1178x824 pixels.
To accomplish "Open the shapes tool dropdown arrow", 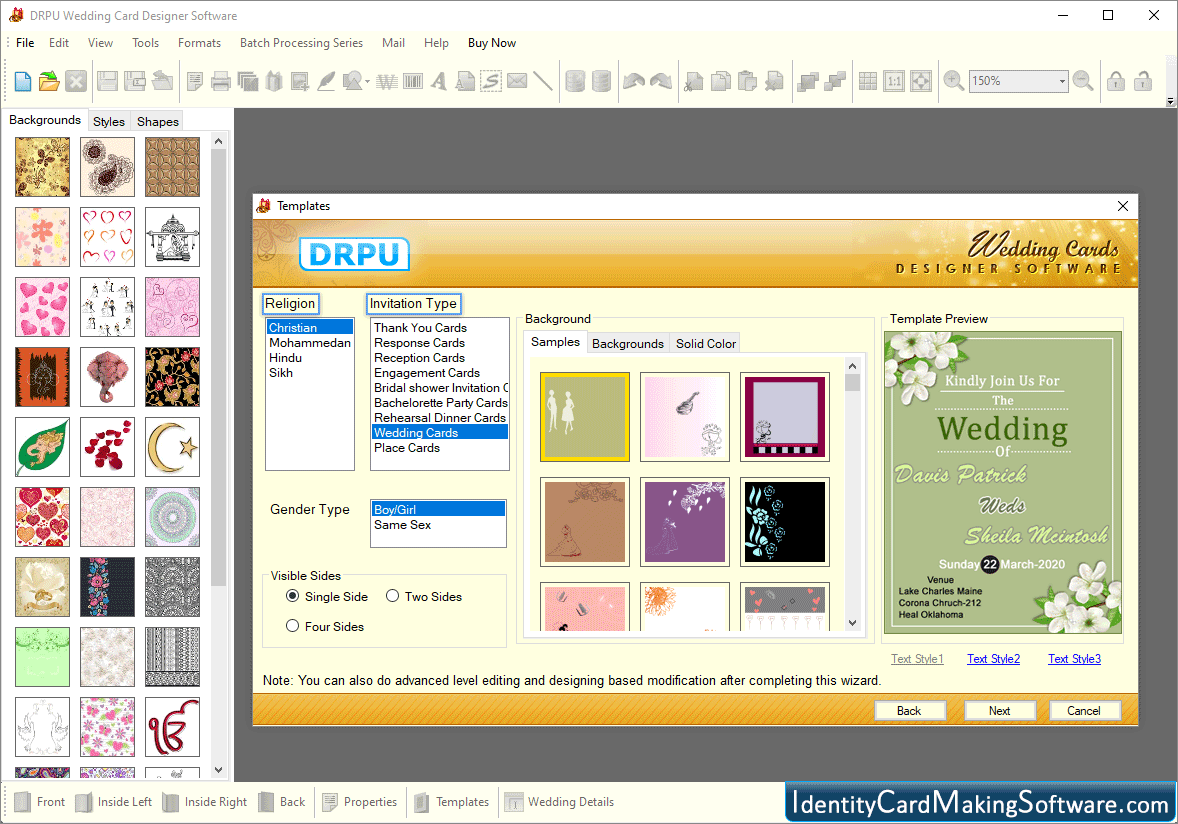I will point(367,81).
